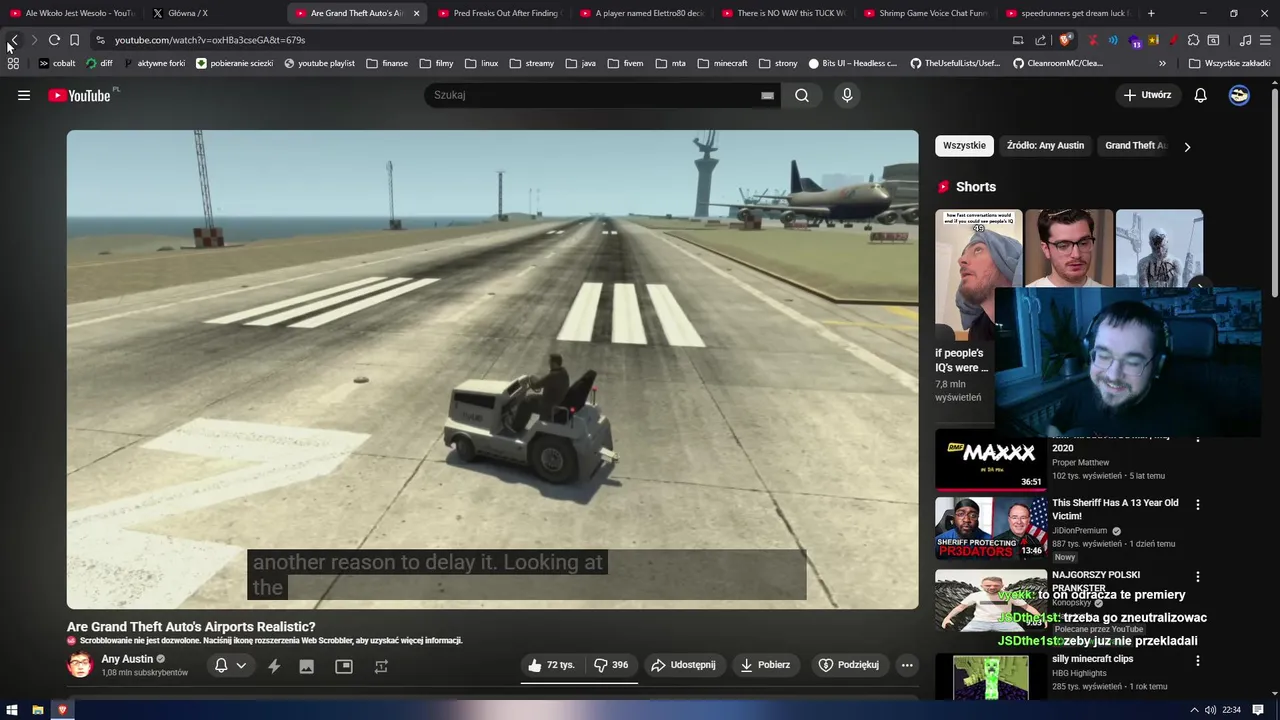Open the Any Austin channel name link
The image size is (1280, 720).
127,659
